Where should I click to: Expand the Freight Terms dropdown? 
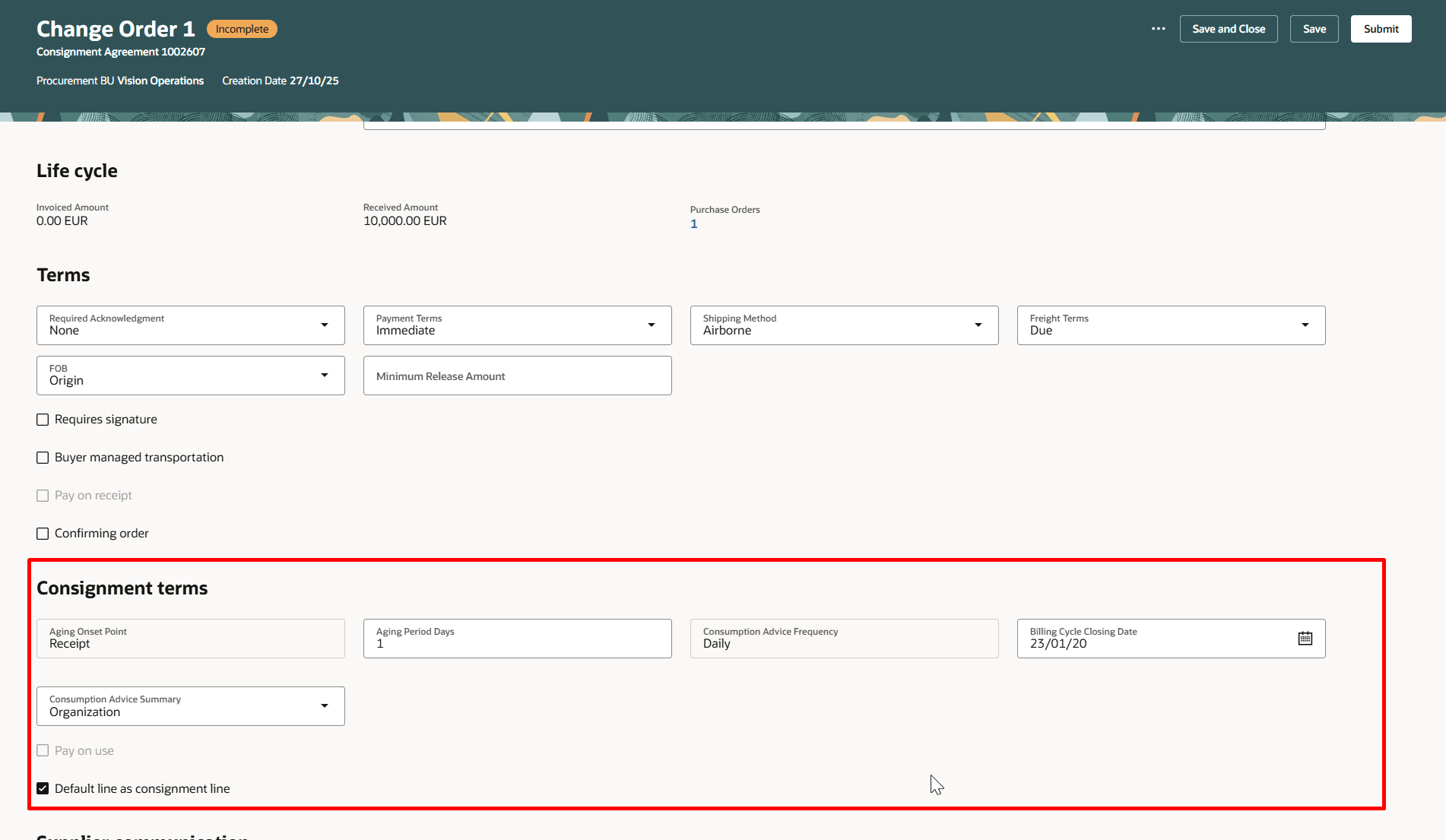[x=1305, y=325]
